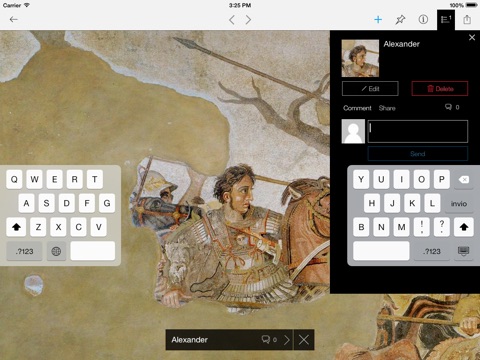
Task: Tap the X key
Action: (x=58, y=227)
